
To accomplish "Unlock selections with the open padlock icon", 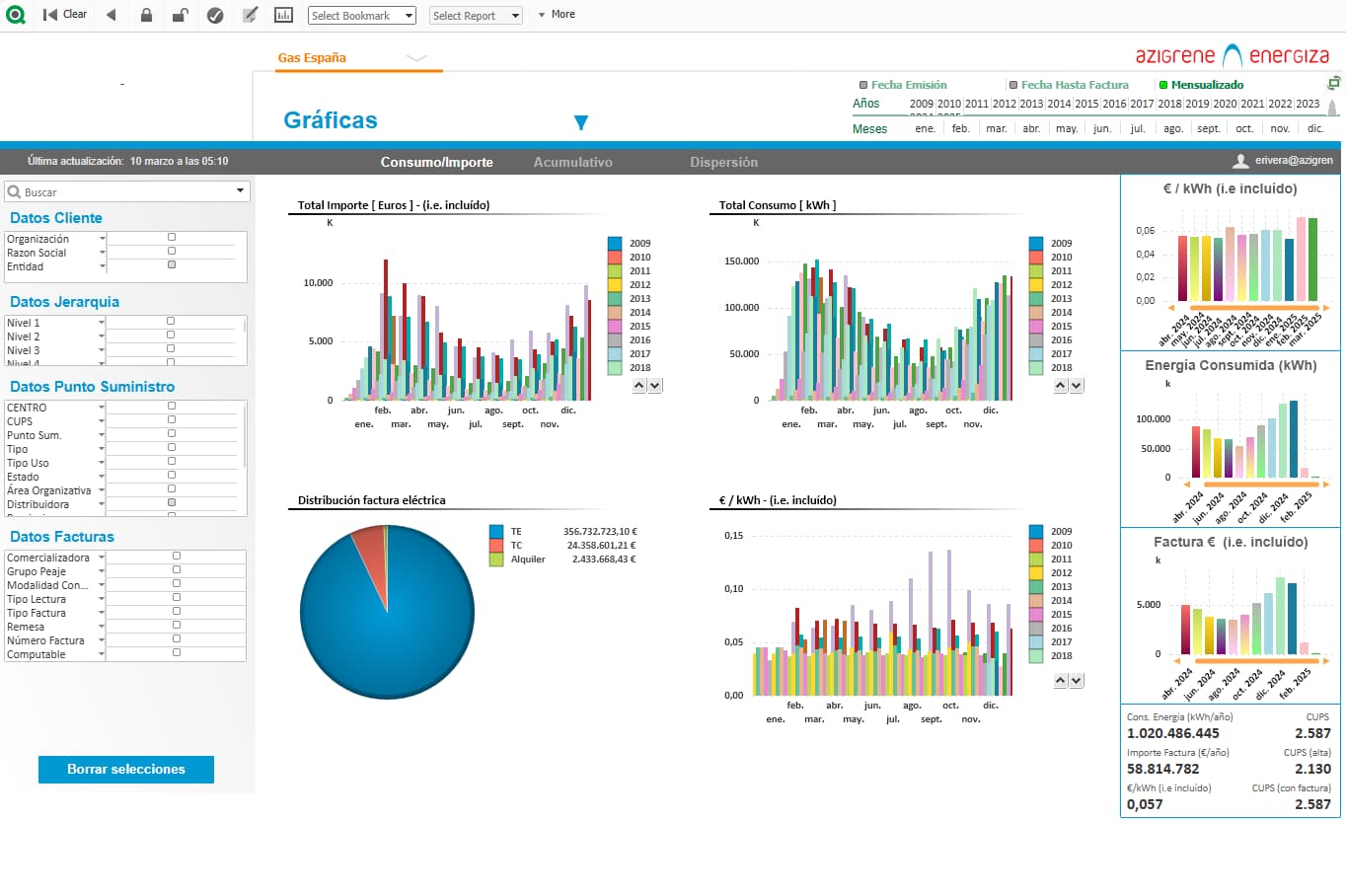I will (x=180, y=15).
